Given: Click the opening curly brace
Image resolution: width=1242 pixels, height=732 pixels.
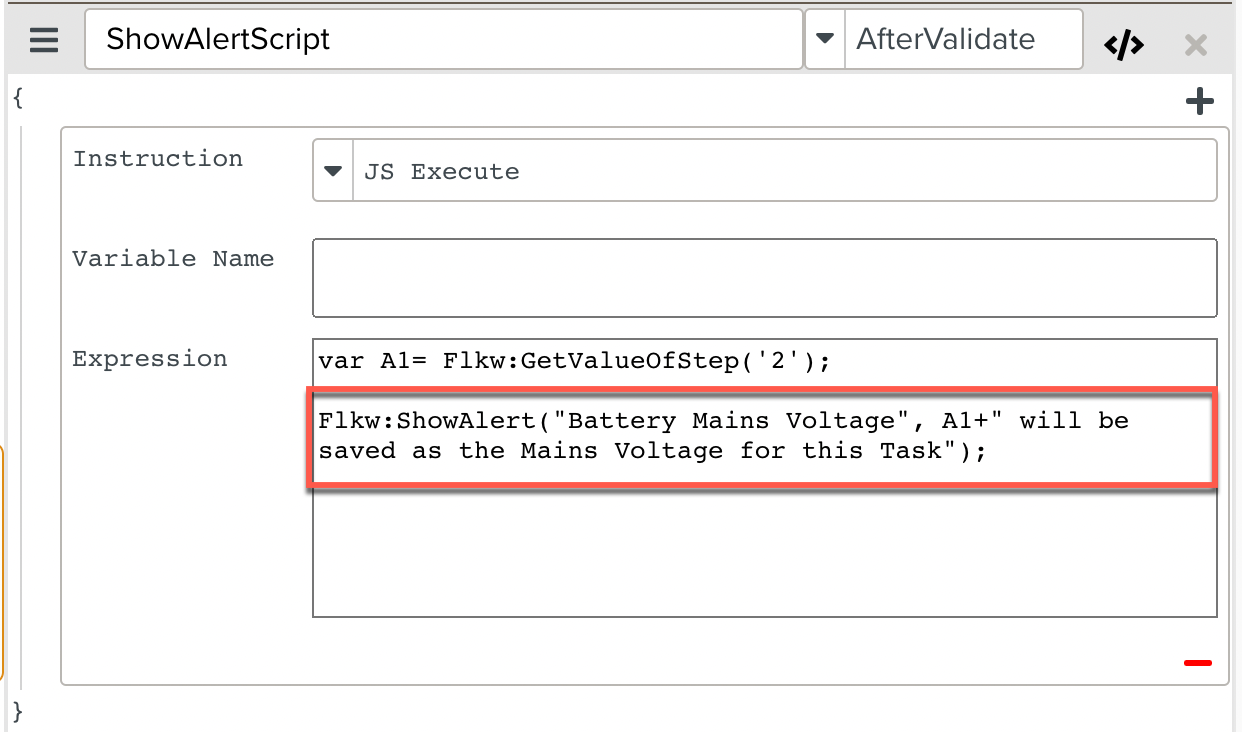Looking at the screenshot, I should pos(16,97).
